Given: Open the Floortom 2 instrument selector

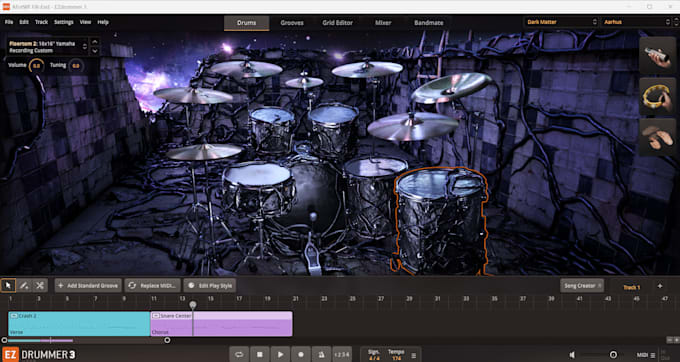Looking at the screenshot, I should tap(48, 47).
